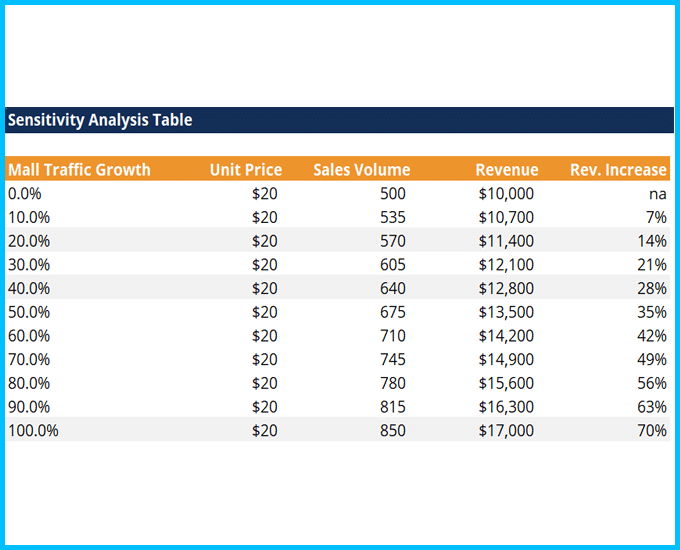Select the Revenue column header
This screenshot has width=680, height=550.
(506, 169)
